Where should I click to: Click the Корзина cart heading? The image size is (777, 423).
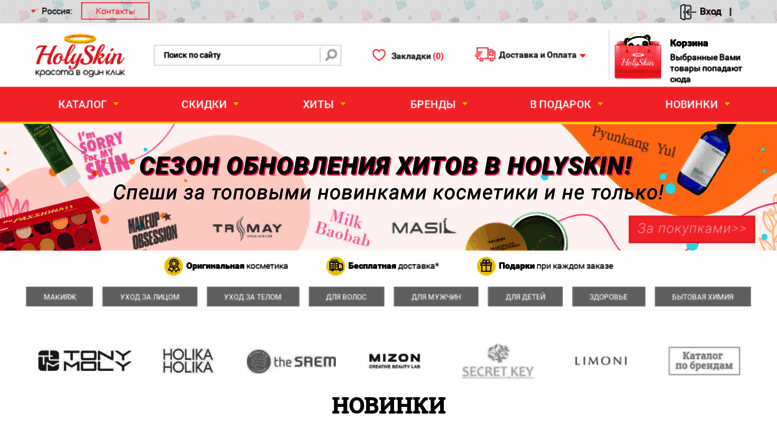(x=689, y=43)
